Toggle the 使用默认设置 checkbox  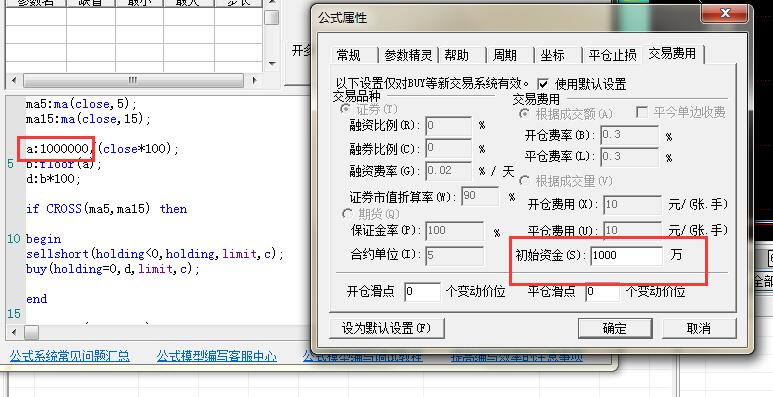point(543,84)
